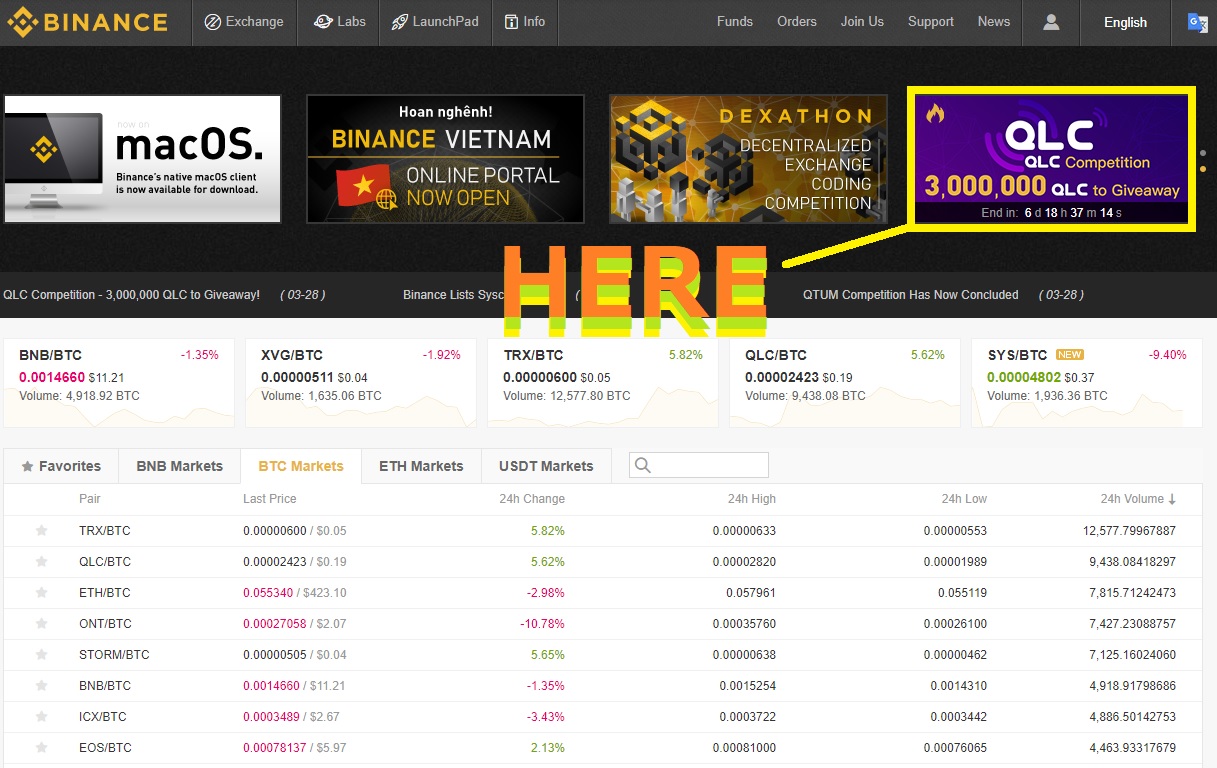Click the Join Us link
Screen dimensions: 1217x768
[x=862, y=21]
